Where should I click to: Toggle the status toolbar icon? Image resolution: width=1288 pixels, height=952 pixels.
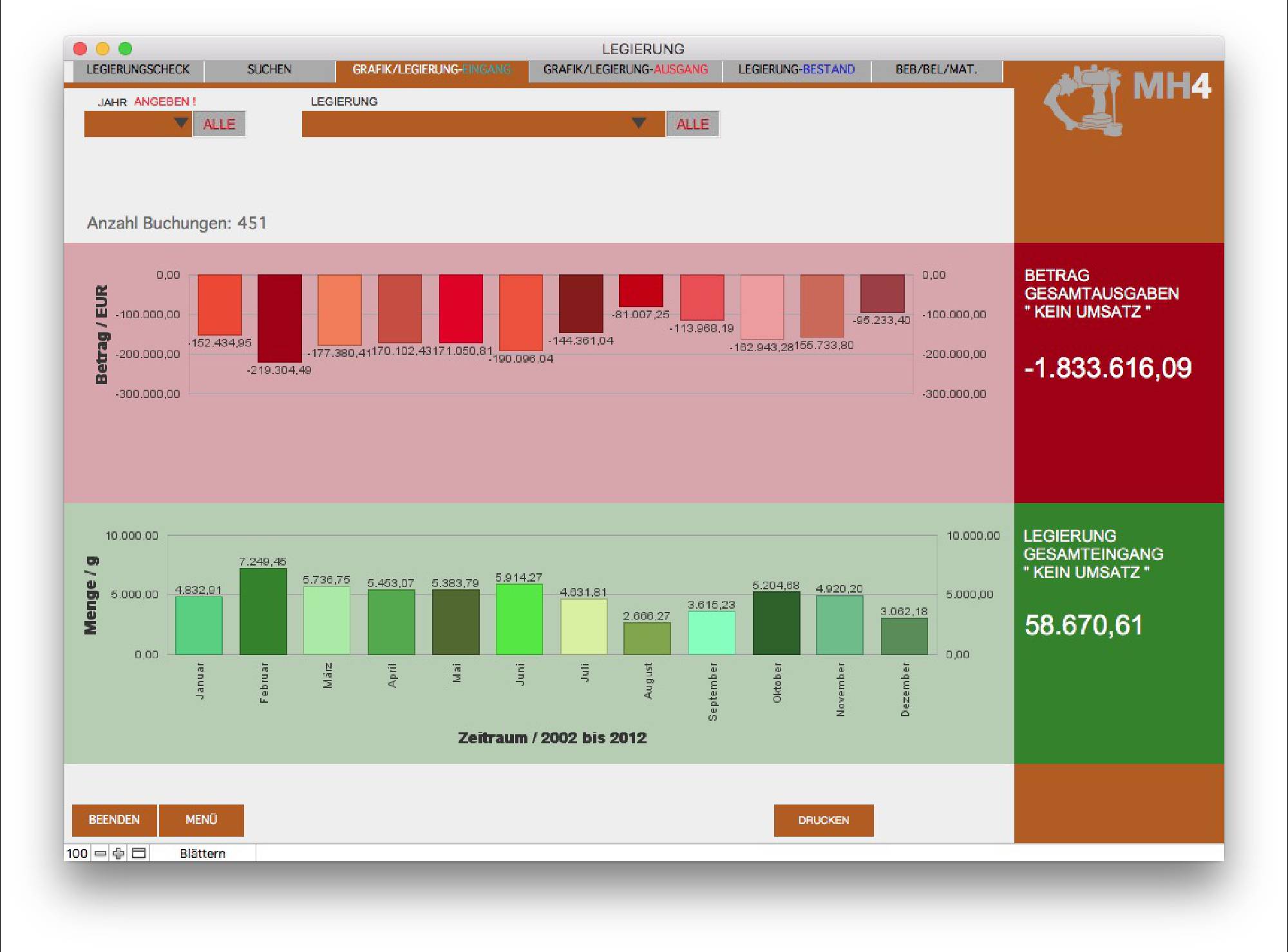pos(138,853)
